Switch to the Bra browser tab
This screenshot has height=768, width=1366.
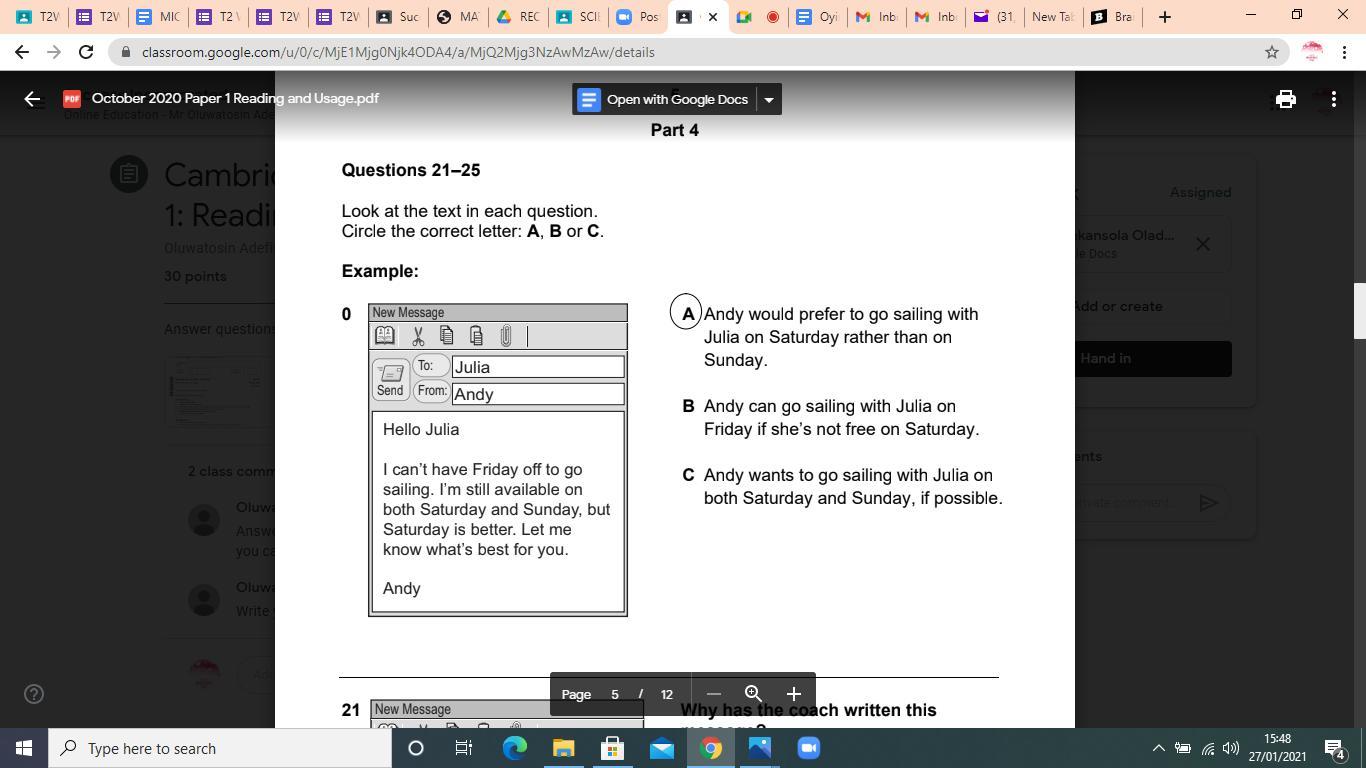(1112, 17)
